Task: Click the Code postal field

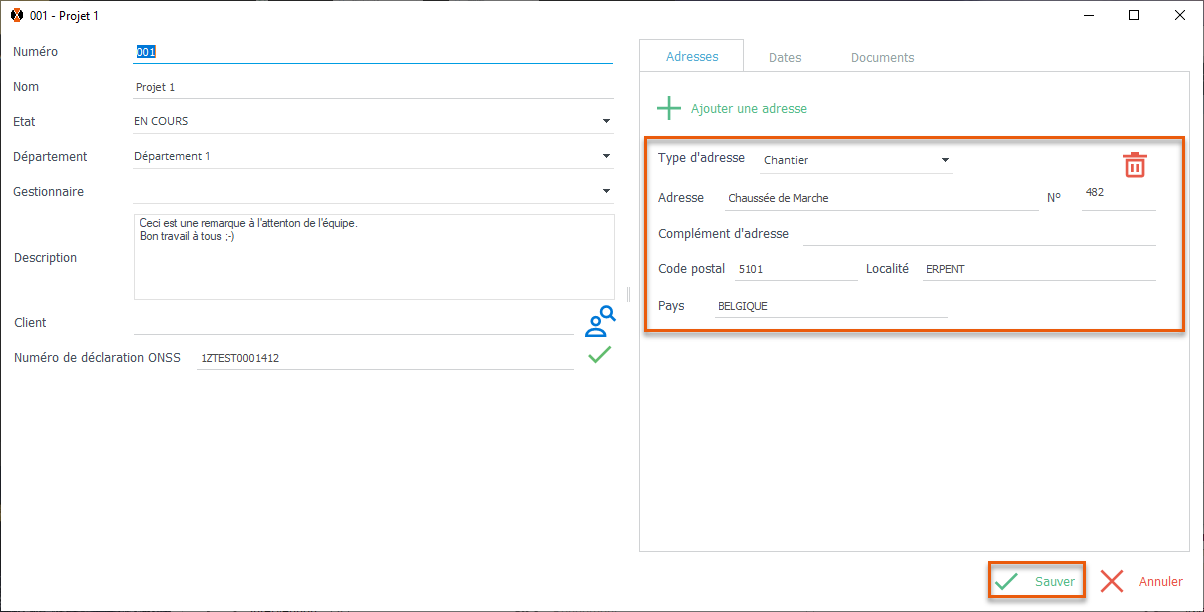Action: (x=794, y=270)
